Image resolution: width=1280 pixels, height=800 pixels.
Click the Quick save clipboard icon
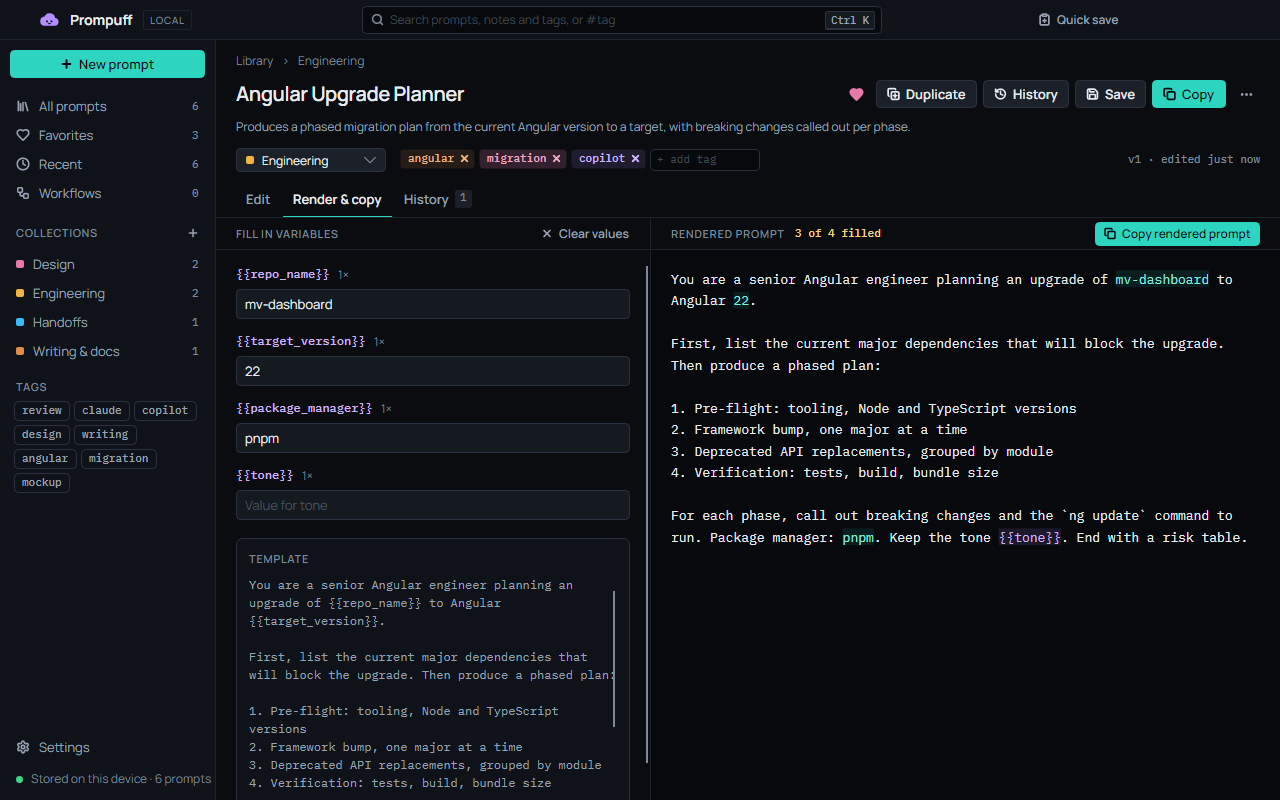pos(1044,20)
